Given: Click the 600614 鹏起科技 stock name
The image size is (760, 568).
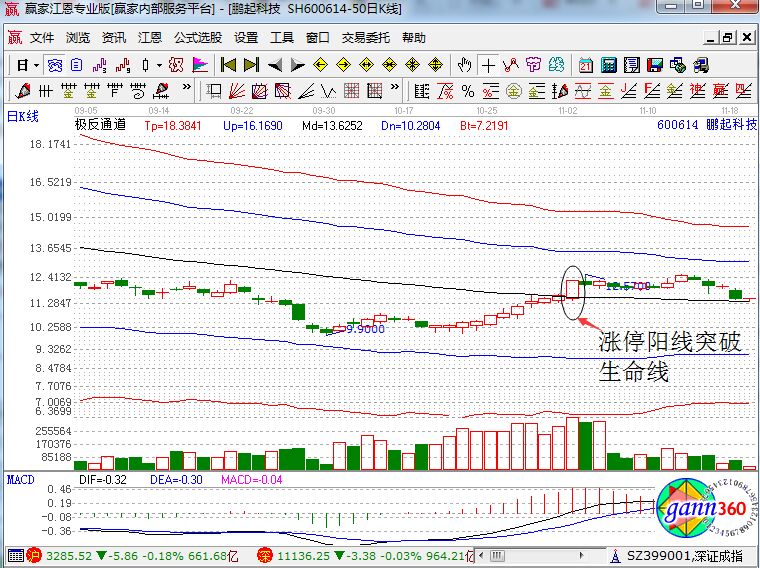Looking at the screenshot, I should (704, 126).
